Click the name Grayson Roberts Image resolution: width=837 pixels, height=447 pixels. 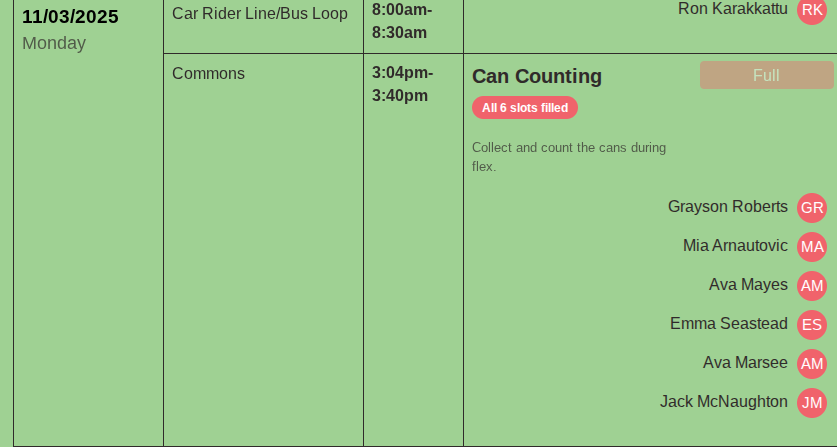tap(728, 207)
